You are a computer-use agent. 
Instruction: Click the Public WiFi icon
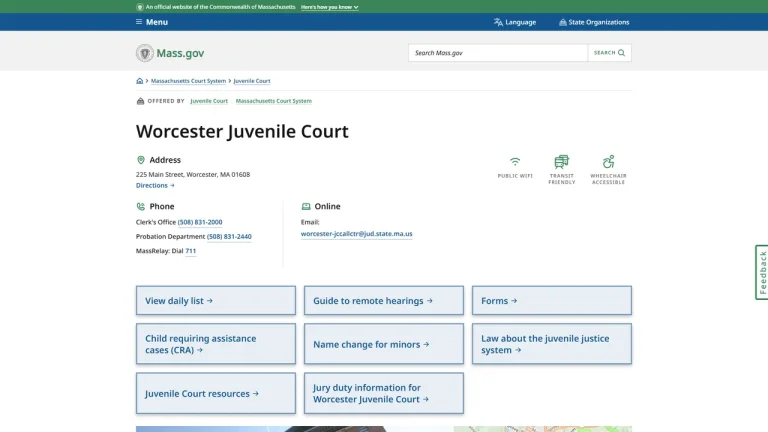[x=515, y=162]
